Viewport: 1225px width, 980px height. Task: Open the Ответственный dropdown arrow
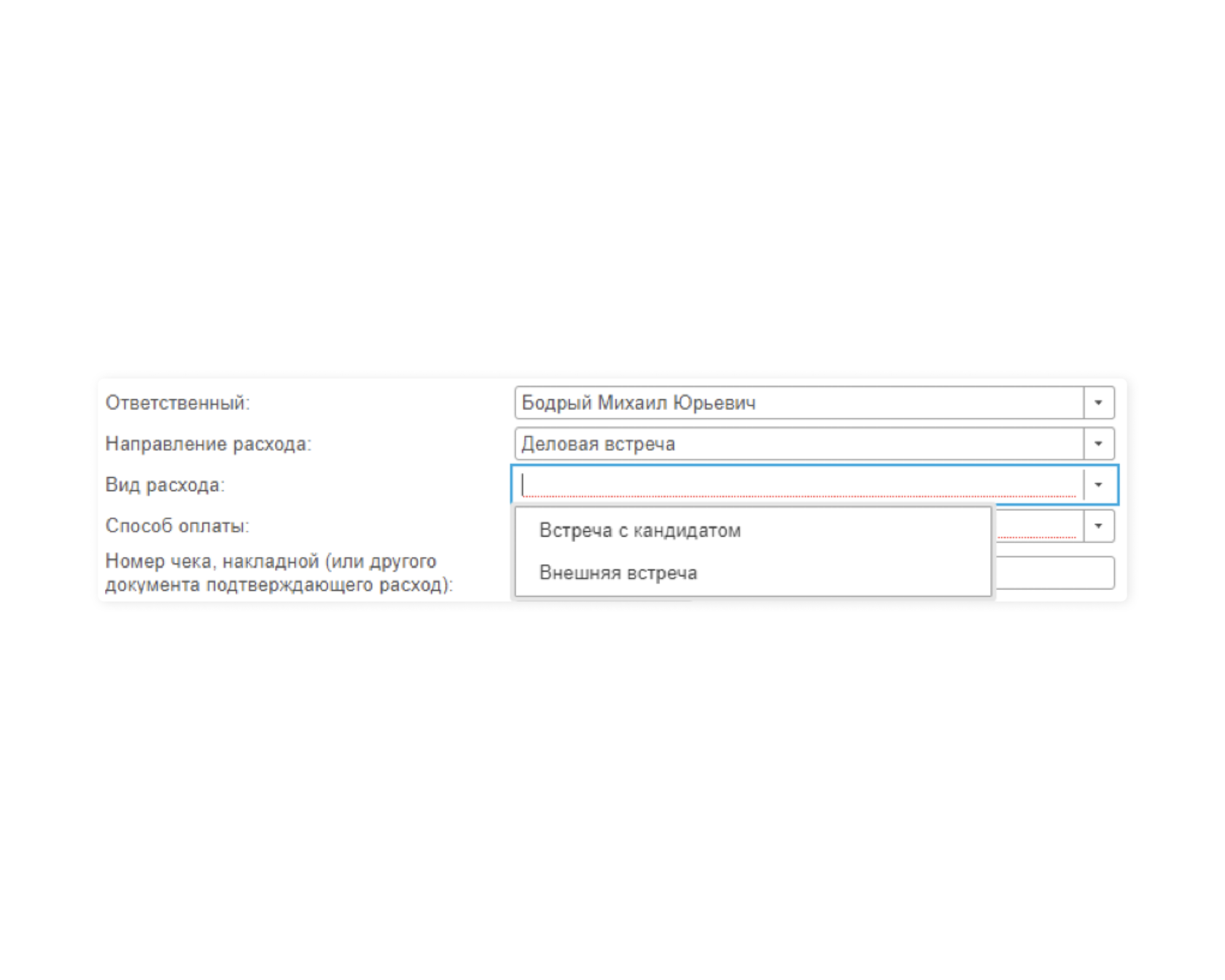pyautogui.click(x=1098, y=402)
